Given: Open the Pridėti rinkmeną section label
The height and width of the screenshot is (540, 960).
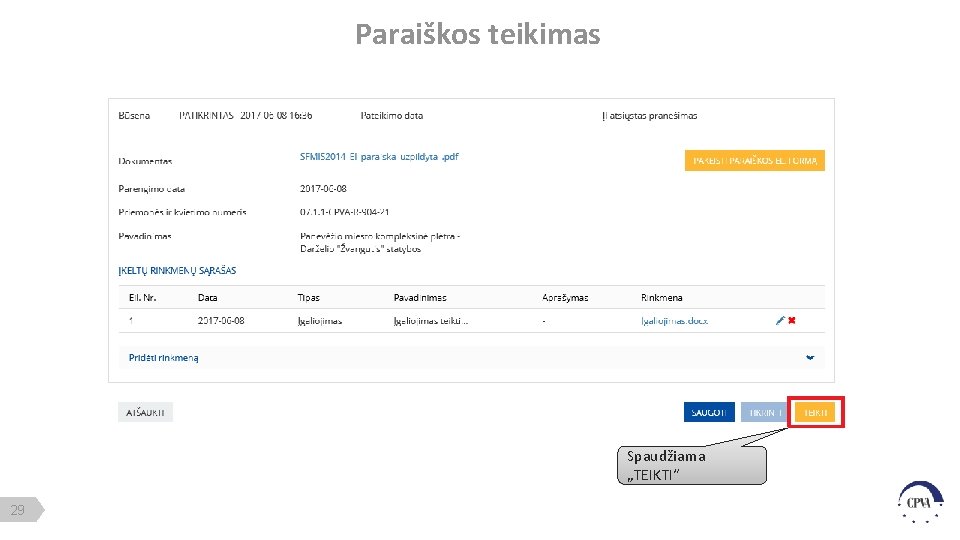Looking at the screenshot, I should [x=163, y=358].
